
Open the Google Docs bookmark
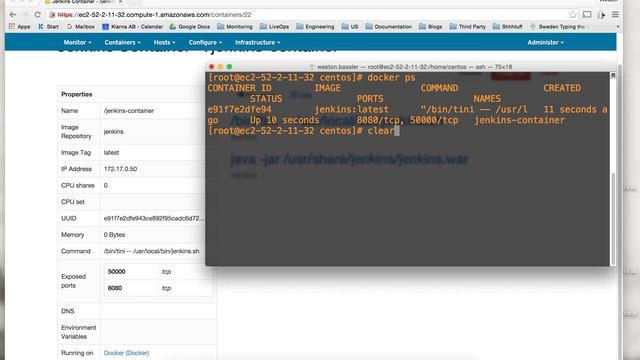(190, 27)
